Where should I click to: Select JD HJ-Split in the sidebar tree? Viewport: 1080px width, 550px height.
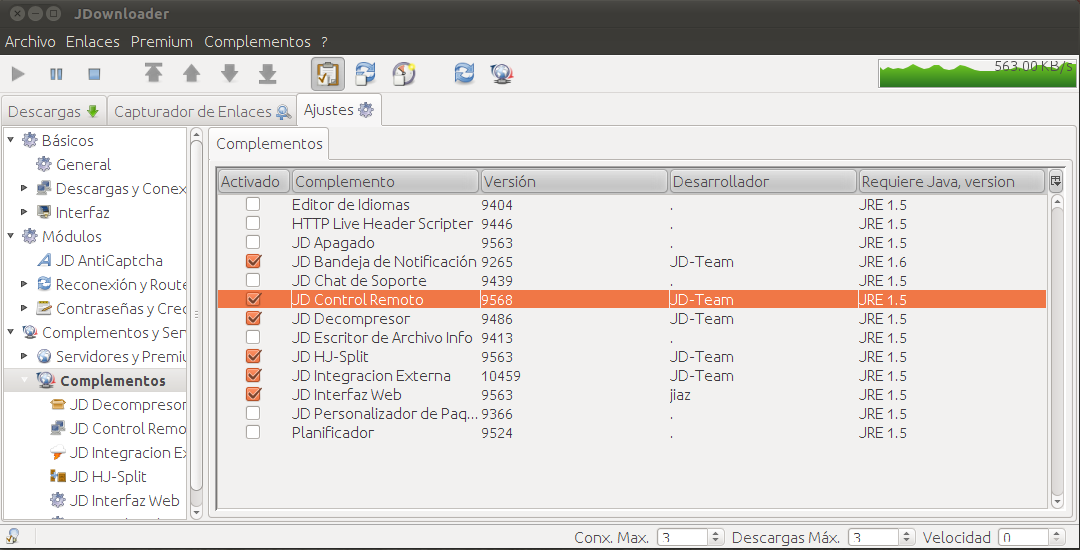(109, 476)
